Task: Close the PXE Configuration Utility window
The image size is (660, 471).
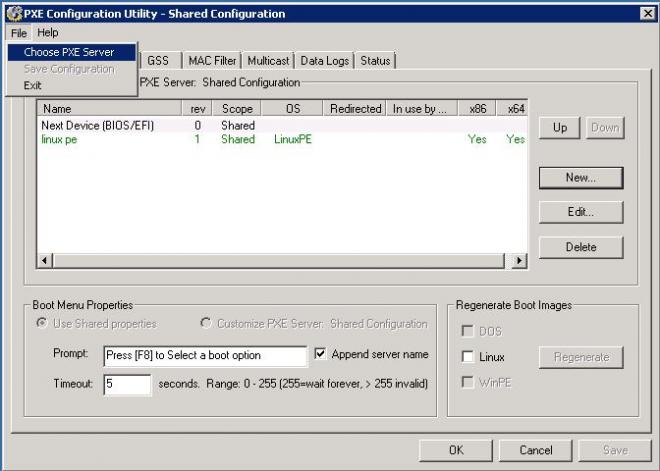Action: 647,13
